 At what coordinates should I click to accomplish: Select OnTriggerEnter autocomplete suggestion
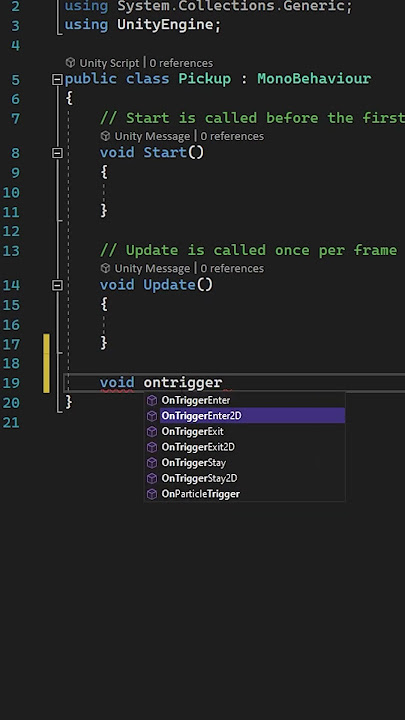[245, 400]
